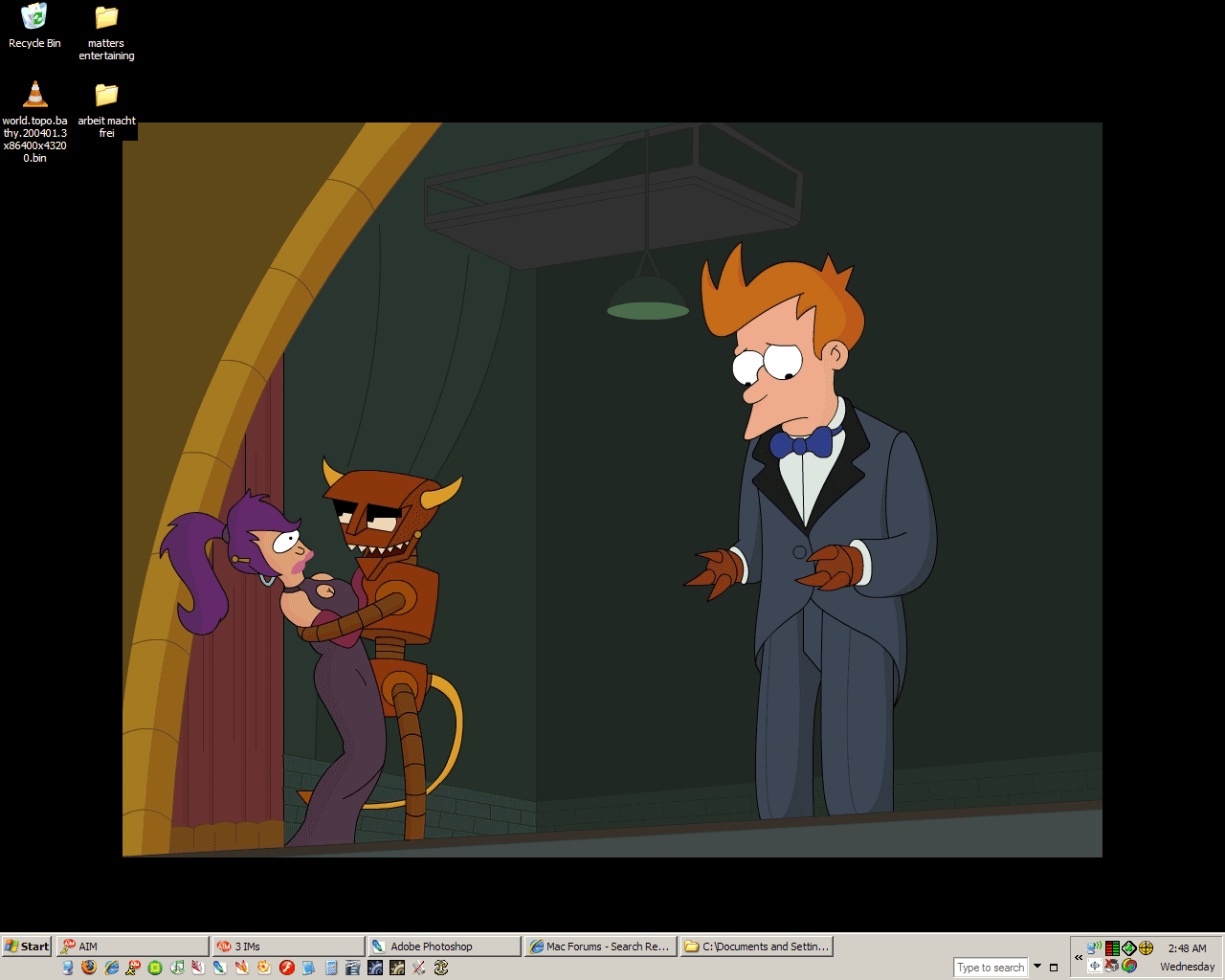Launch Photoshop blue feather quick launch icon
The image size is (1225, 980).
pyautogui.click(x=220, y=968)
